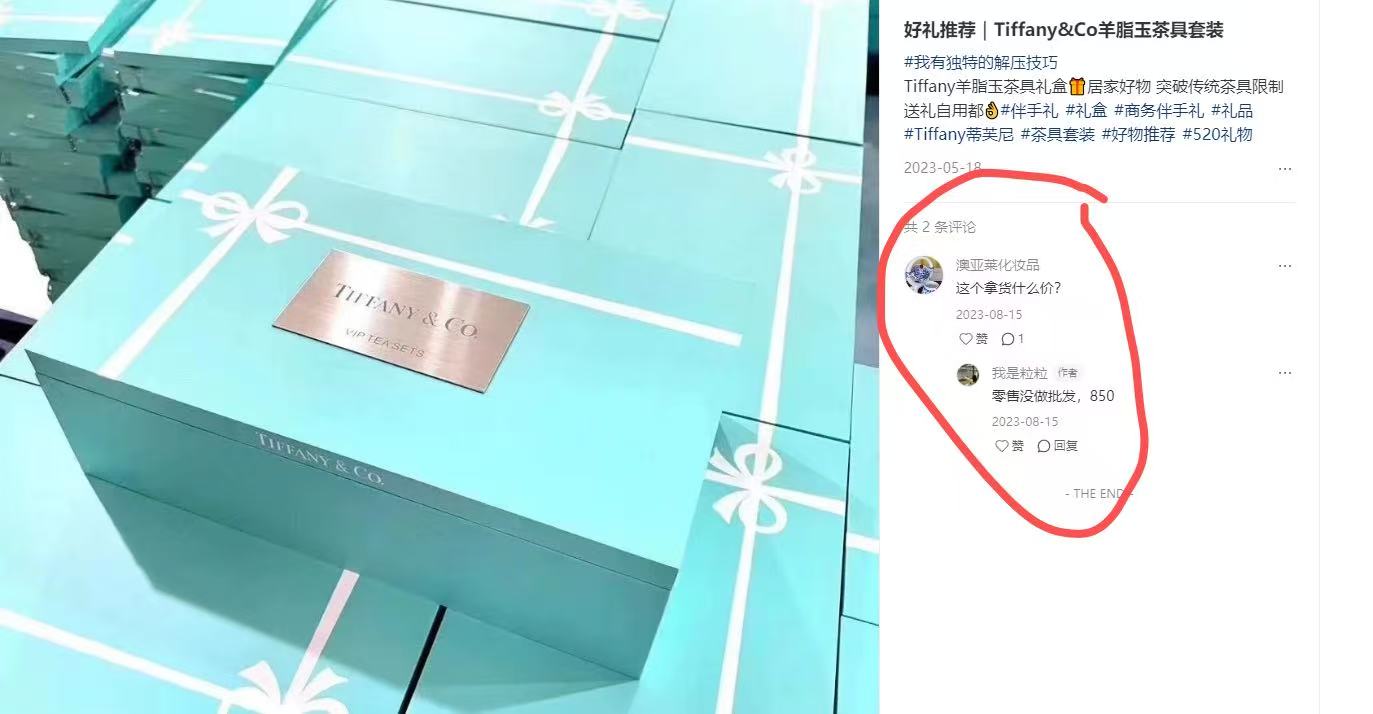Like the comment from 澳亚莱化妆品
The image size is (1373, 714).
973,339
